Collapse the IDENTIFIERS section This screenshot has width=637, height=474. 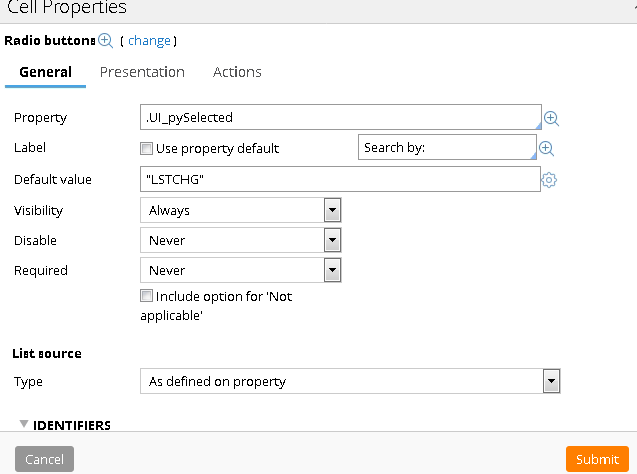tap(24, 424)
